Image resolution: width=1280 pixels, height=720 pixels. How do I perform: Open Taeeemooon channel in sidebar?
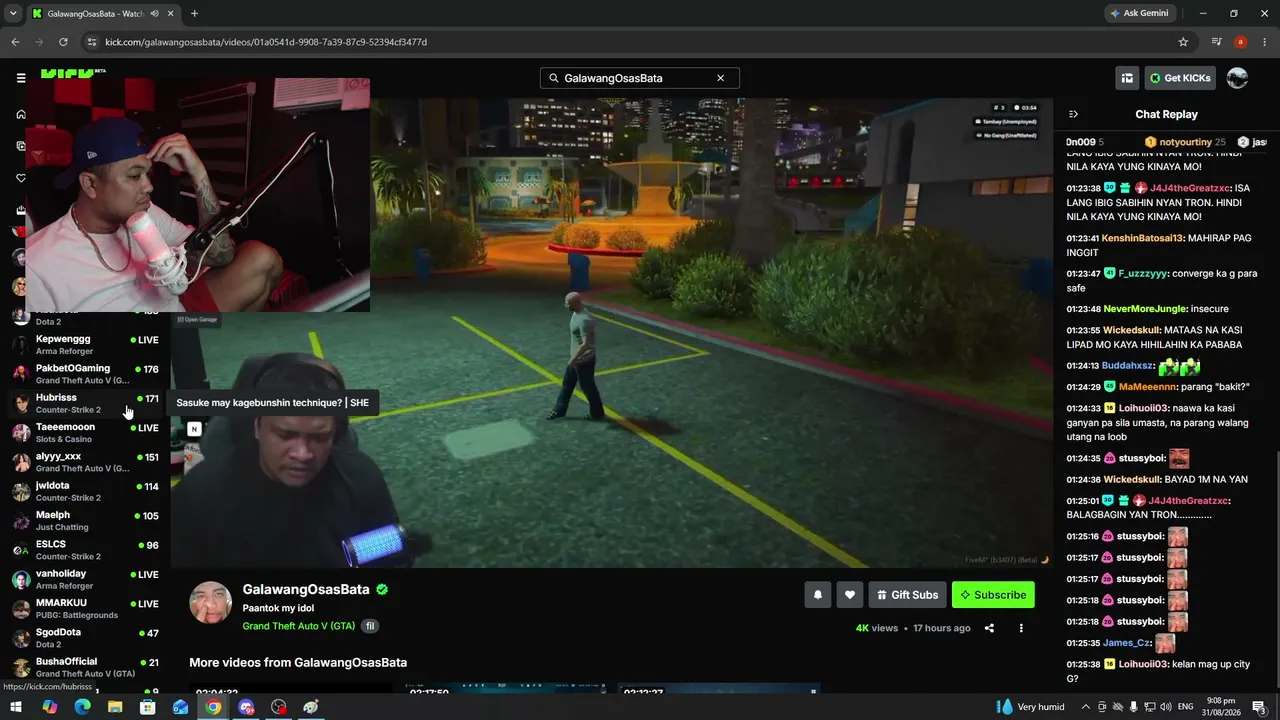[85, 433]
